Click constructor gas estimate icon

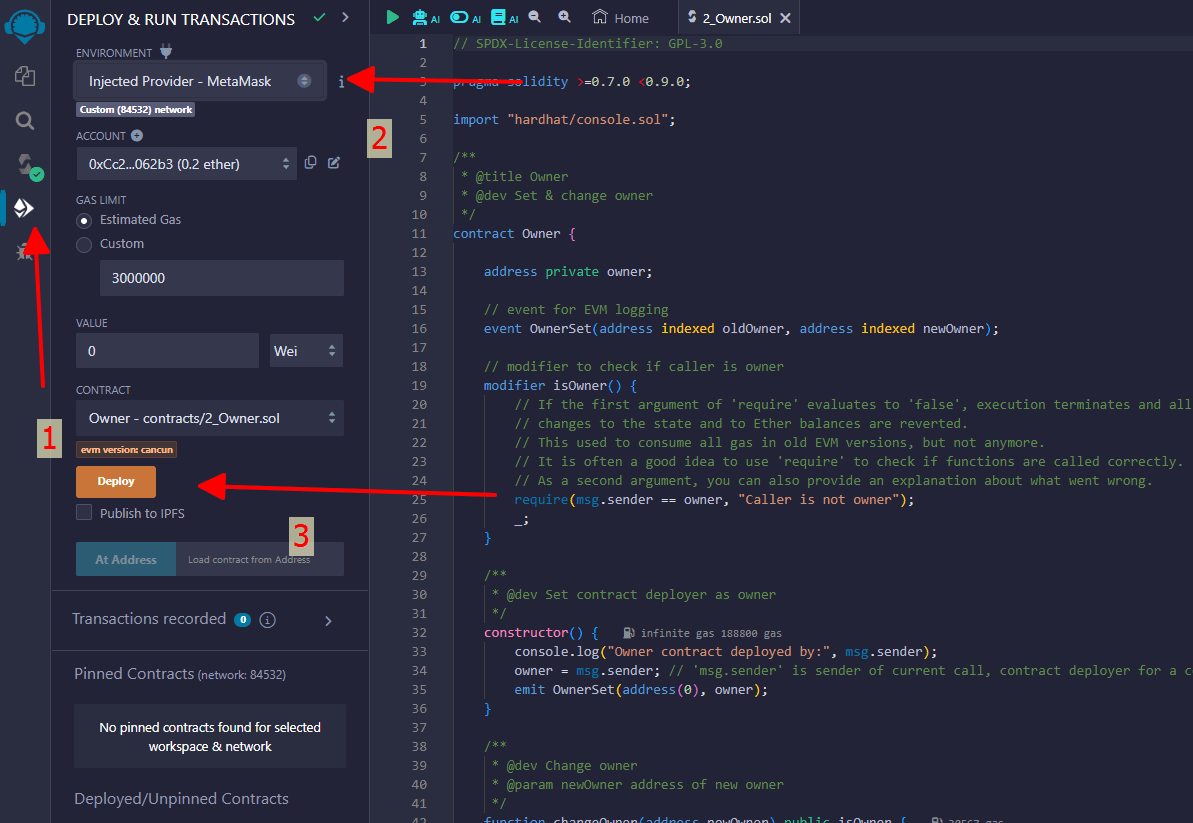point(628,633)
